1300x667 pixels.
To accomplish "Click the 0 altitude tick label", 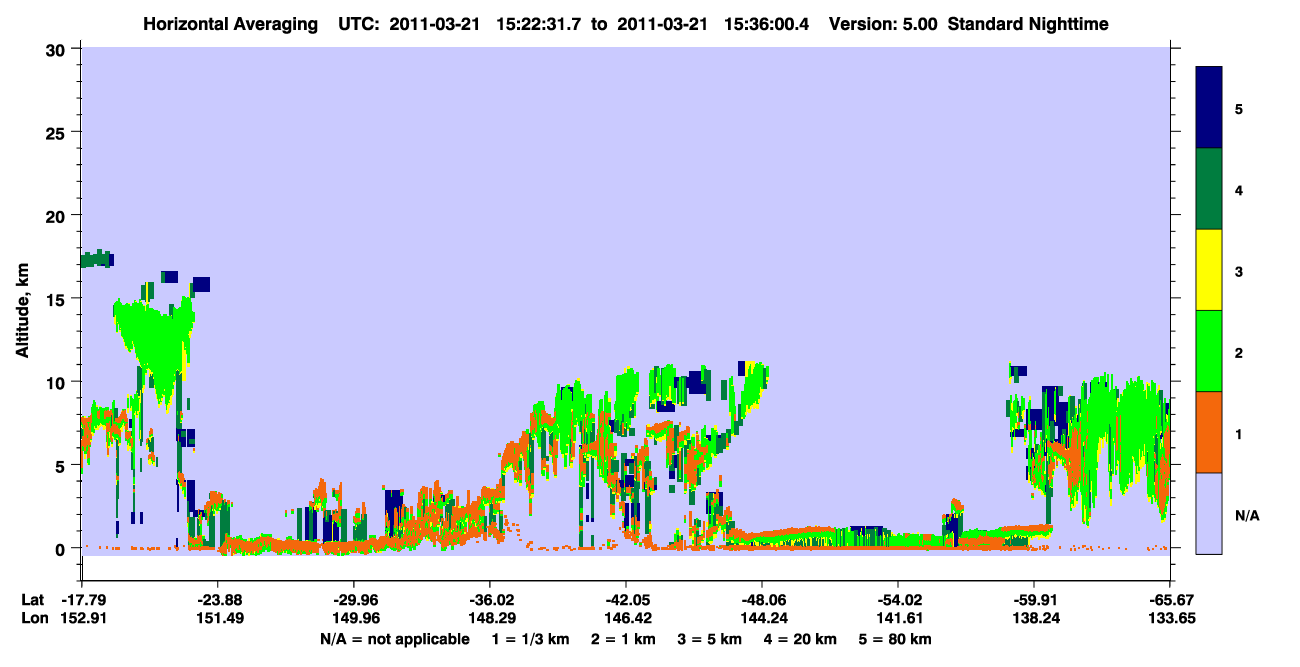I will pyautogui.click(x=62, y=548).
